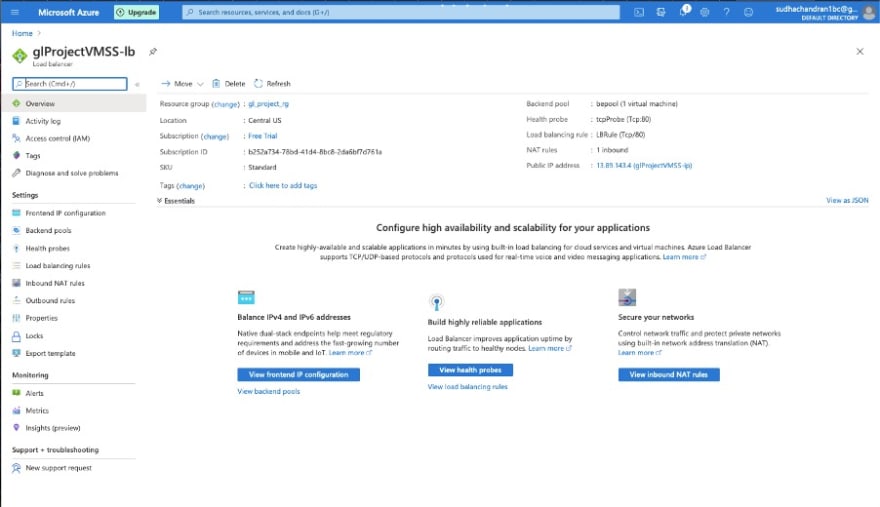Click the load balancer resource icon
The image size is (880, 507).
click(20, 56)
